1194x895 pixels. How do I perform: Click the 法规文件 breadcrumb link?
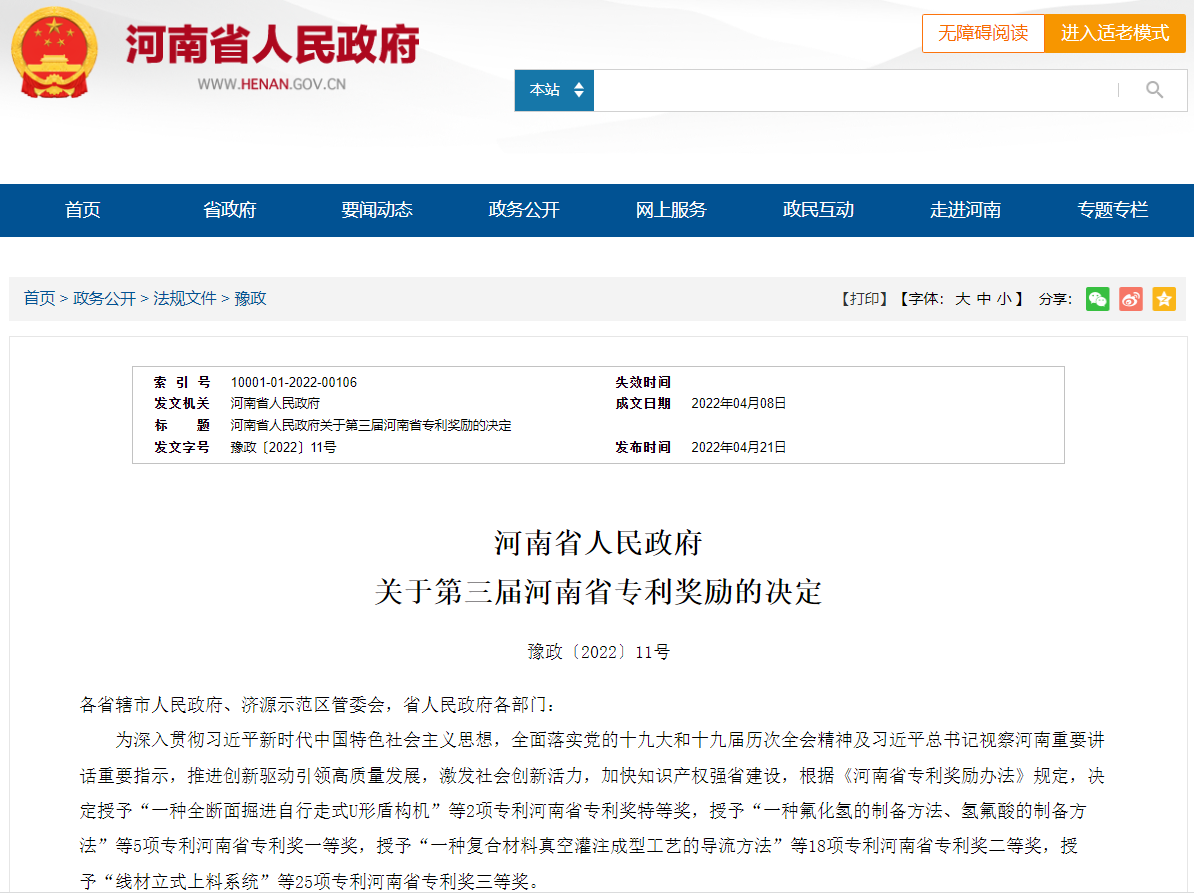tap(185, 299)
